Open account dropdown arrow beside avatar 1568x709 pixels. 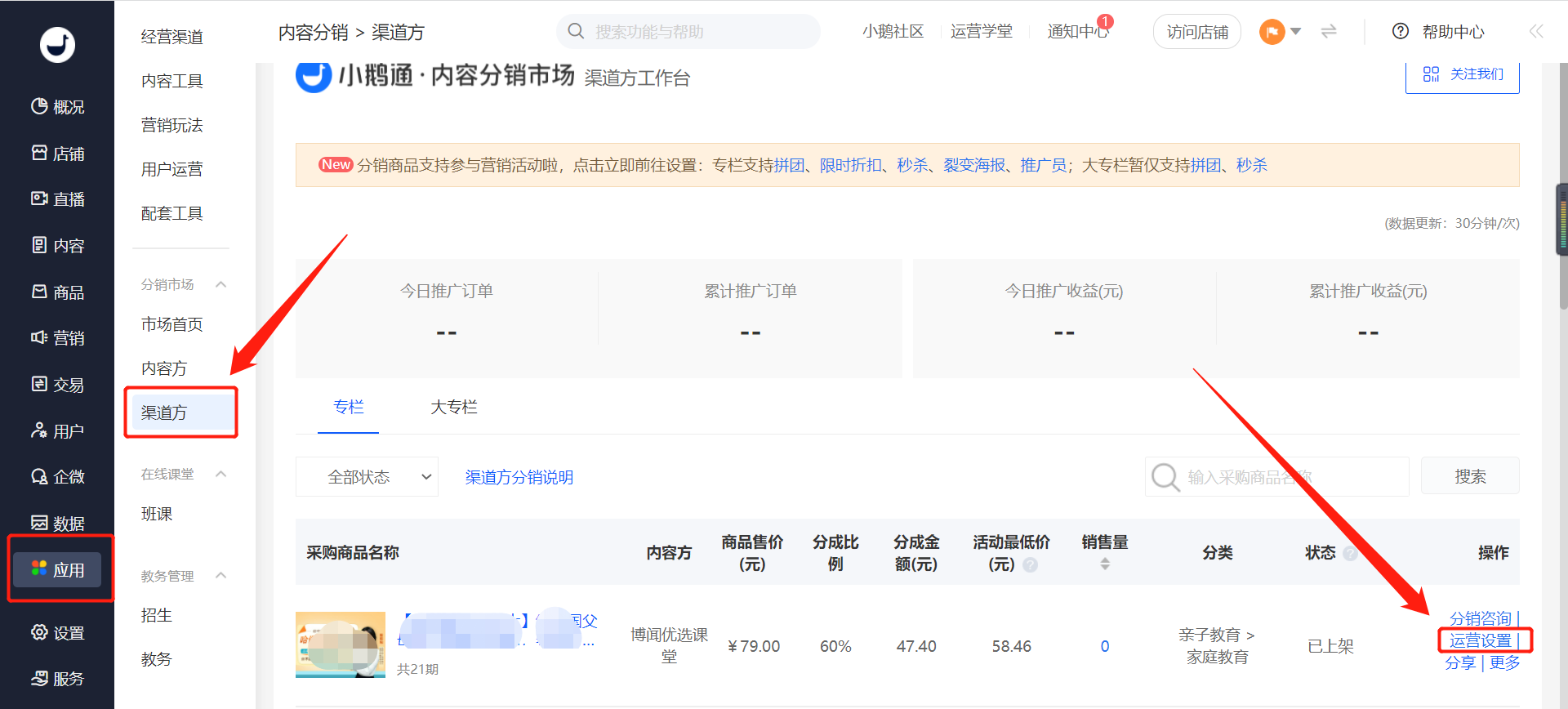click(1295, 31)
